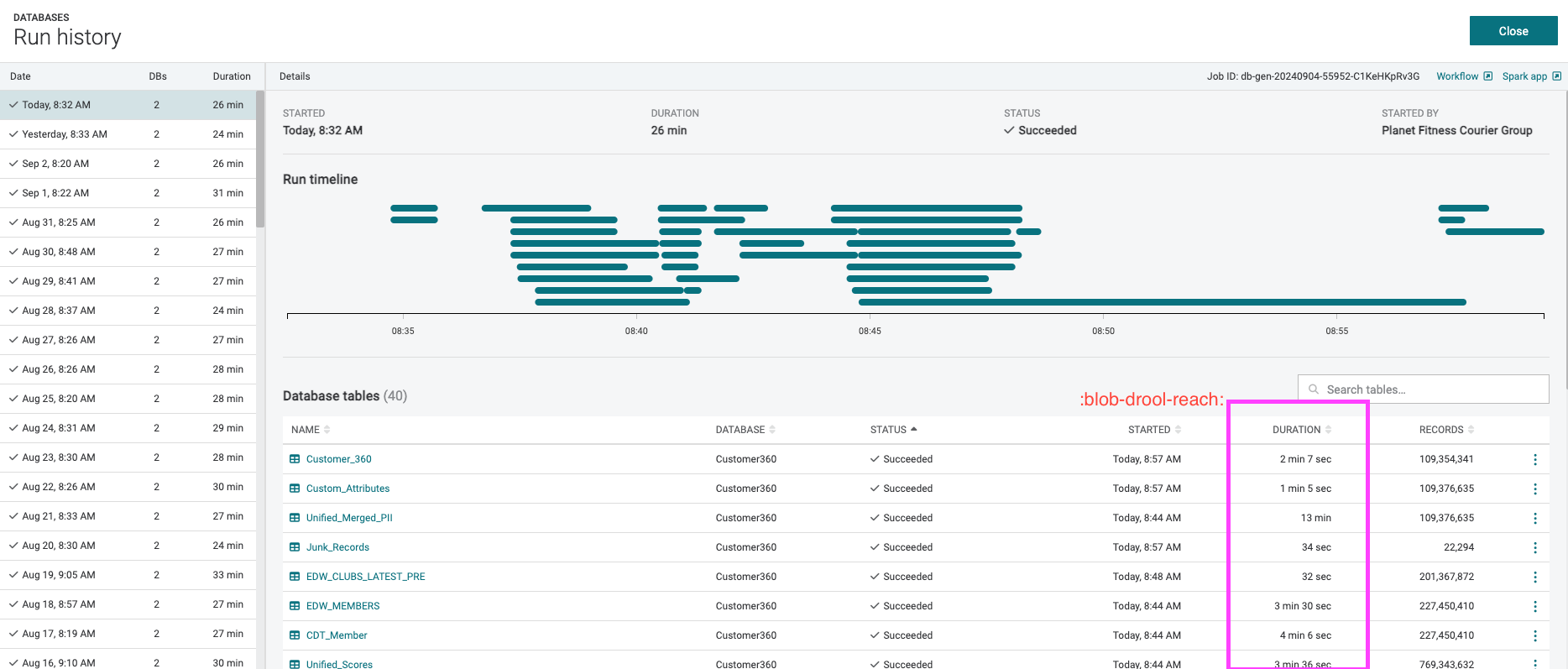This screenshot has height=669, width=1568.
Task: Click the Search tables input field
Action: (1423, 389)
